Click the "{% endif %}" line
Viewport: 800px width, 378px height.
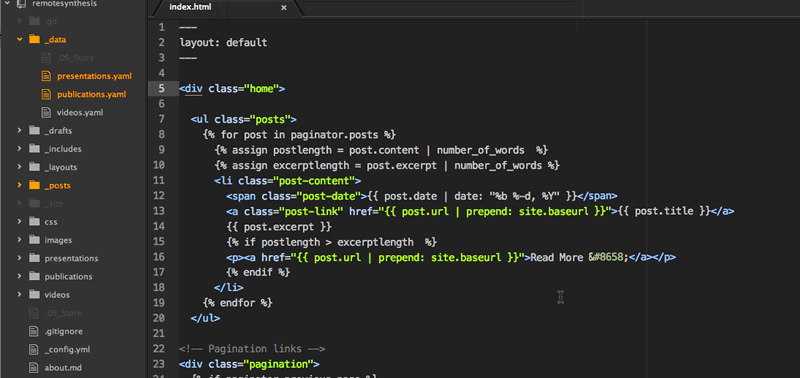pyautogui.click(x=258, y=272)
